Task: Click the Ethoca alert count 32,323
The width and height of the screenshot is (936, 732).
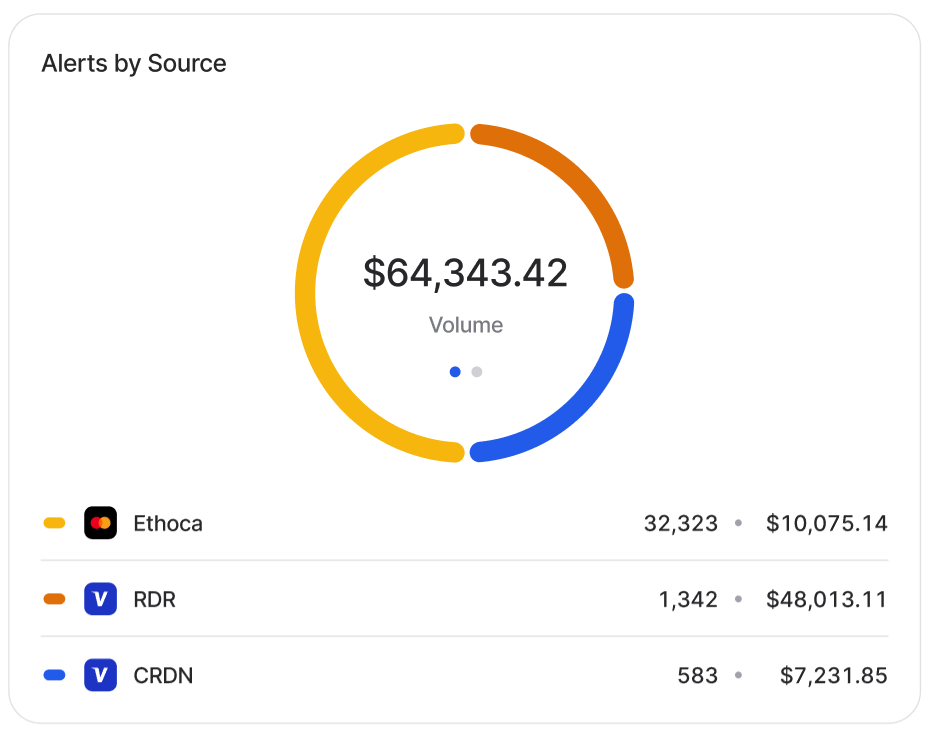Action: click(681, 523)
